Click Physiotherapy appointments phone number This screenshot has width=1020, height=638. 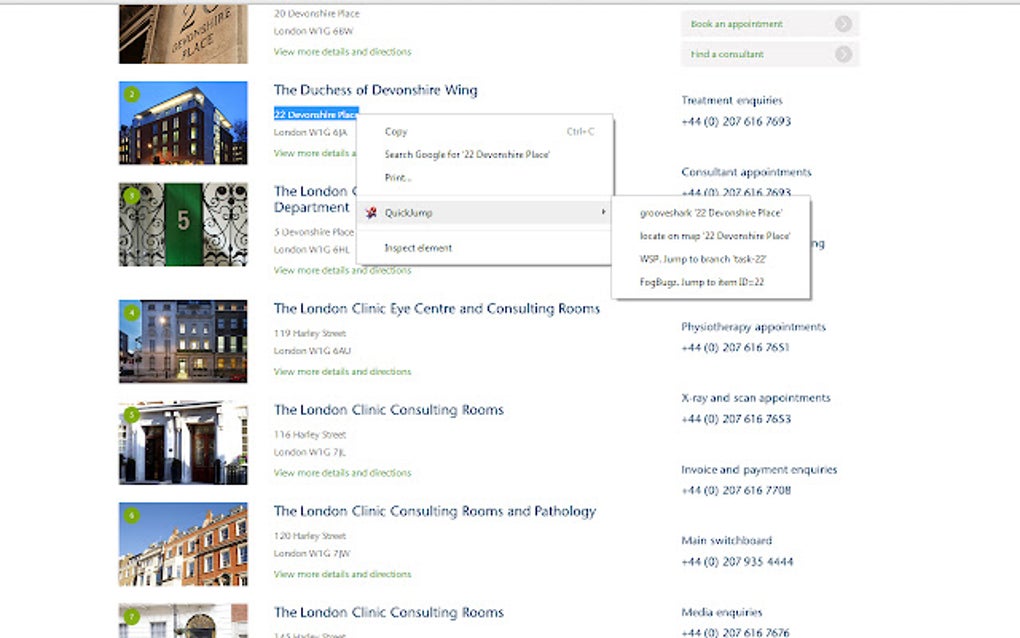pyautogui.click(x=735, y=348)
